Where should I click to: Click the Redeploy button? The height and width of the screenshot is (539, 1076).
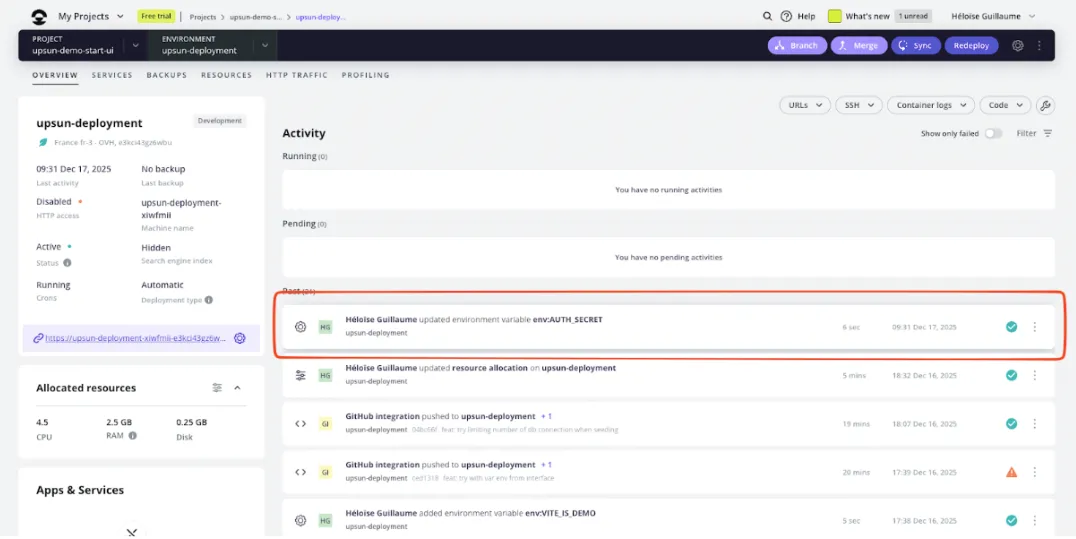click(x=970, y=45)
